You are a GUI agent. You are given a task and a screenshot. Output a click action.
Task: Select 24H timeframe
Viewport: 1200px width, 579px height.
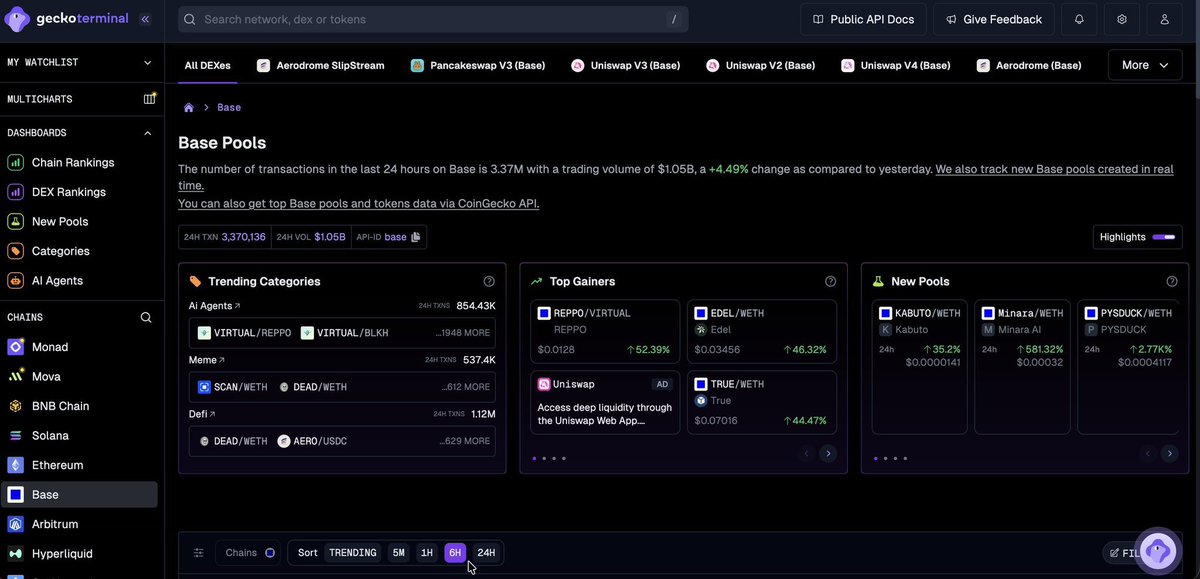[x=486, y=553]
